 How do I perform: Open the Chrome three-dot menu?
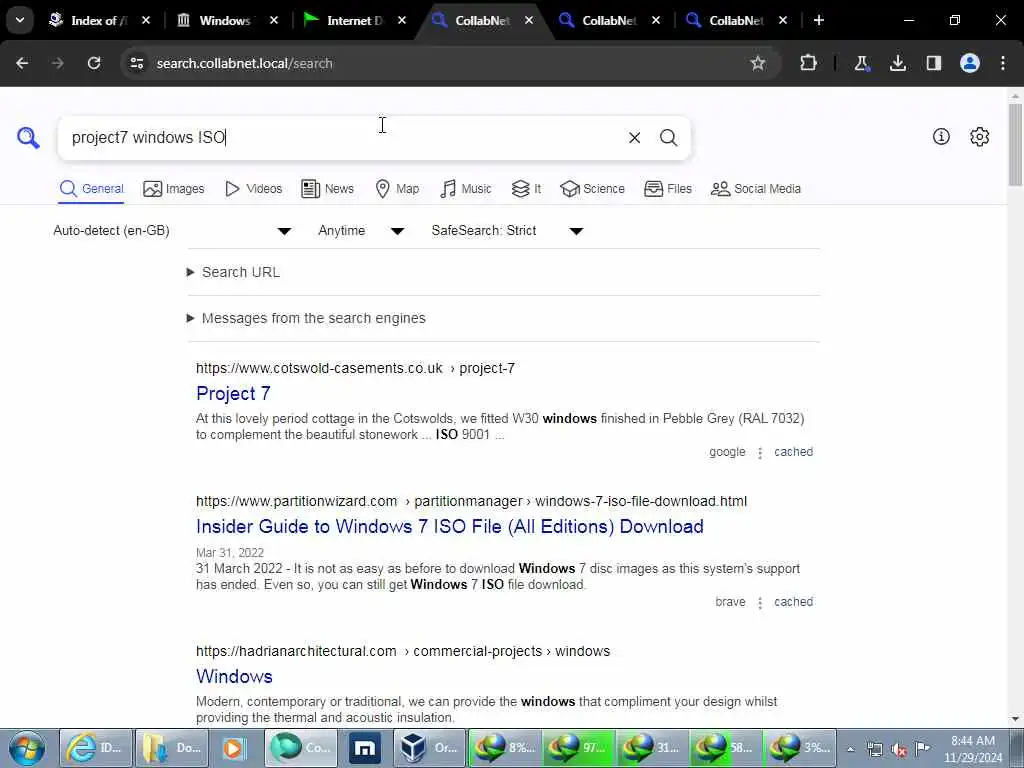click(x=1003, y=63)
